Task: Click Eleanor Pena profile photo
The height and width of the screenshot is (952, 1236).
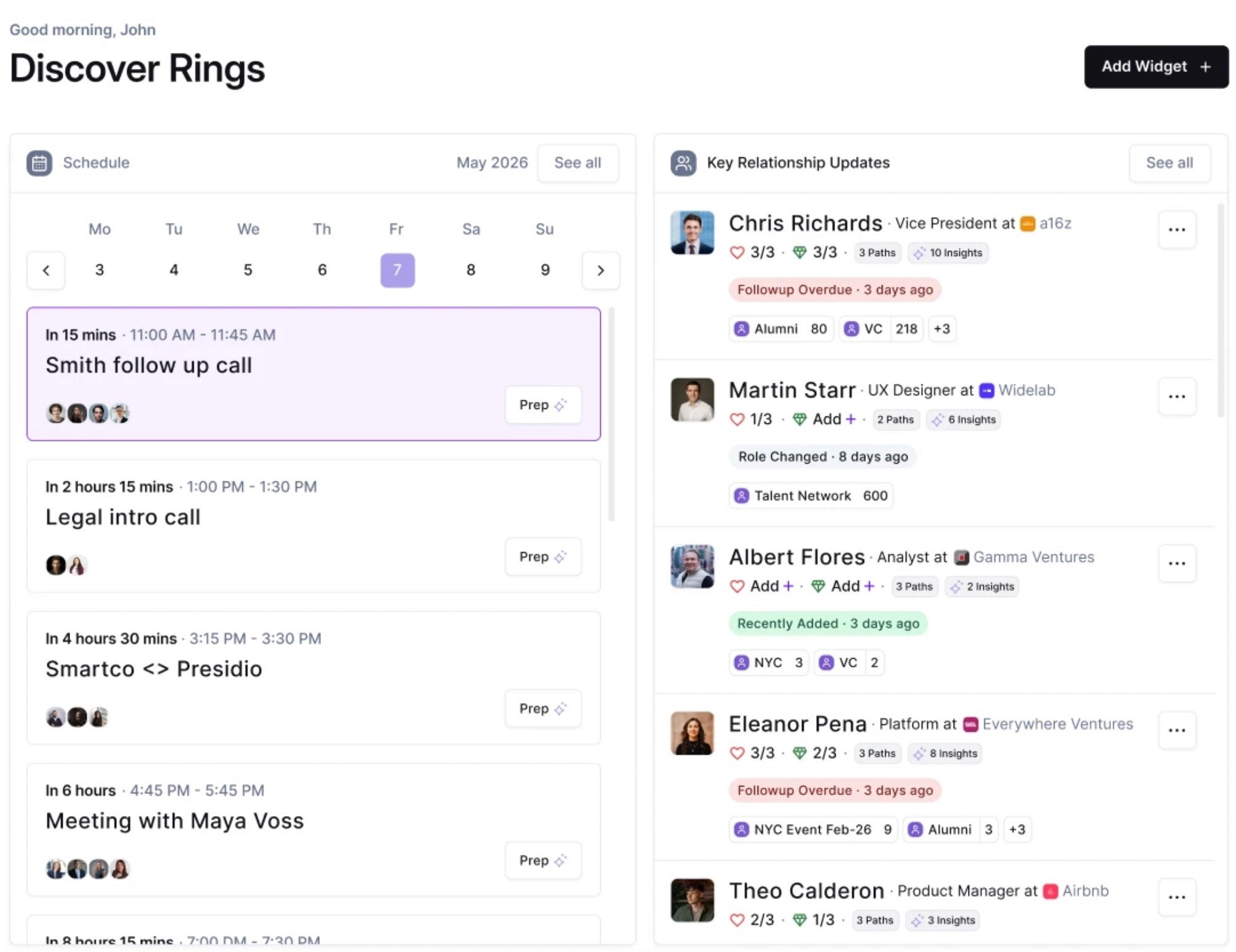Action: (x=692, y=733)
